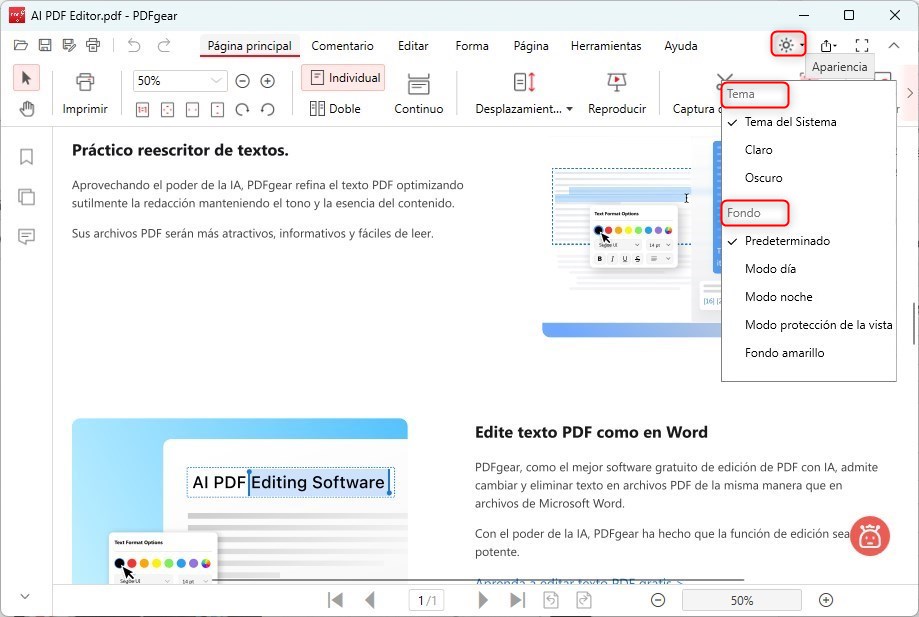Click the bottom 50% zoom field
The width and height of the screenshot is (919, 617).
click(x=741, y=600)
